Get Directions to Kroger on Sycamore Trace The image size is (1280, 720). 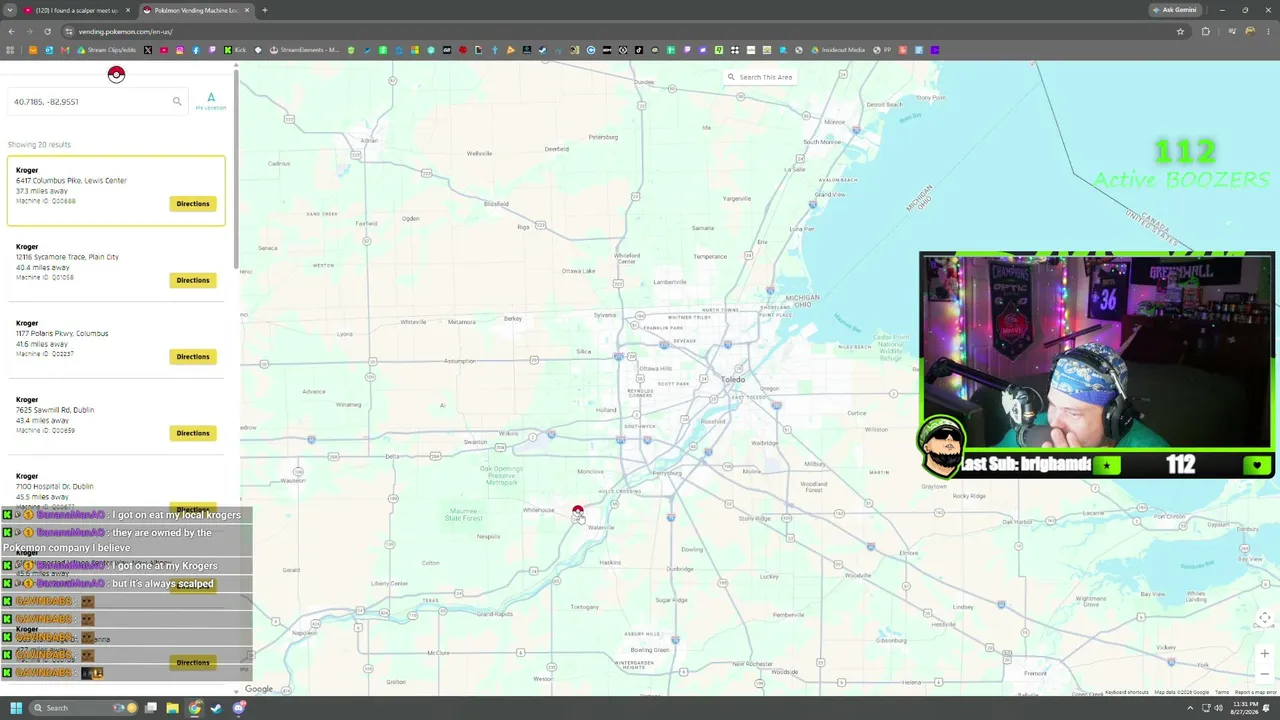(193, 280)
